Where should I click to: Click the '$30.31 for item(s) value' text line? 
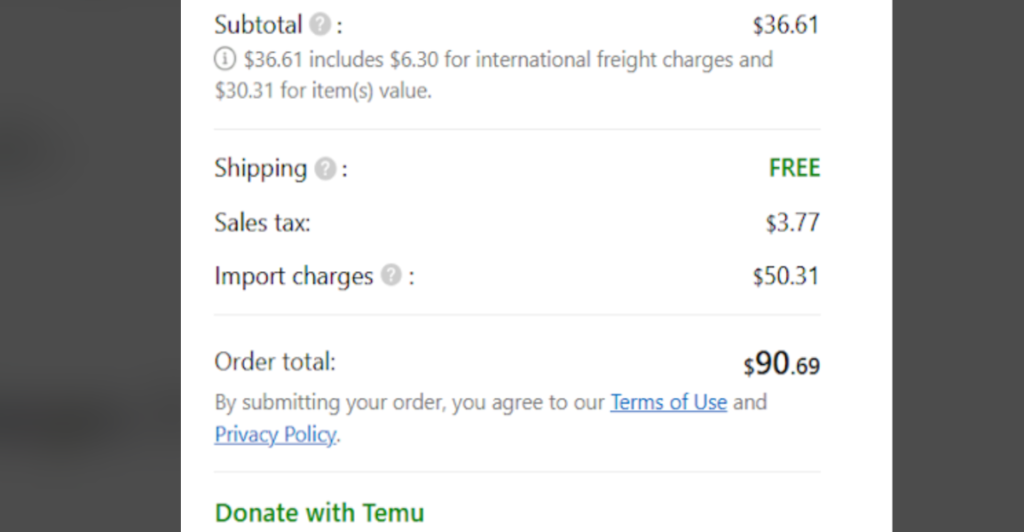323,90
